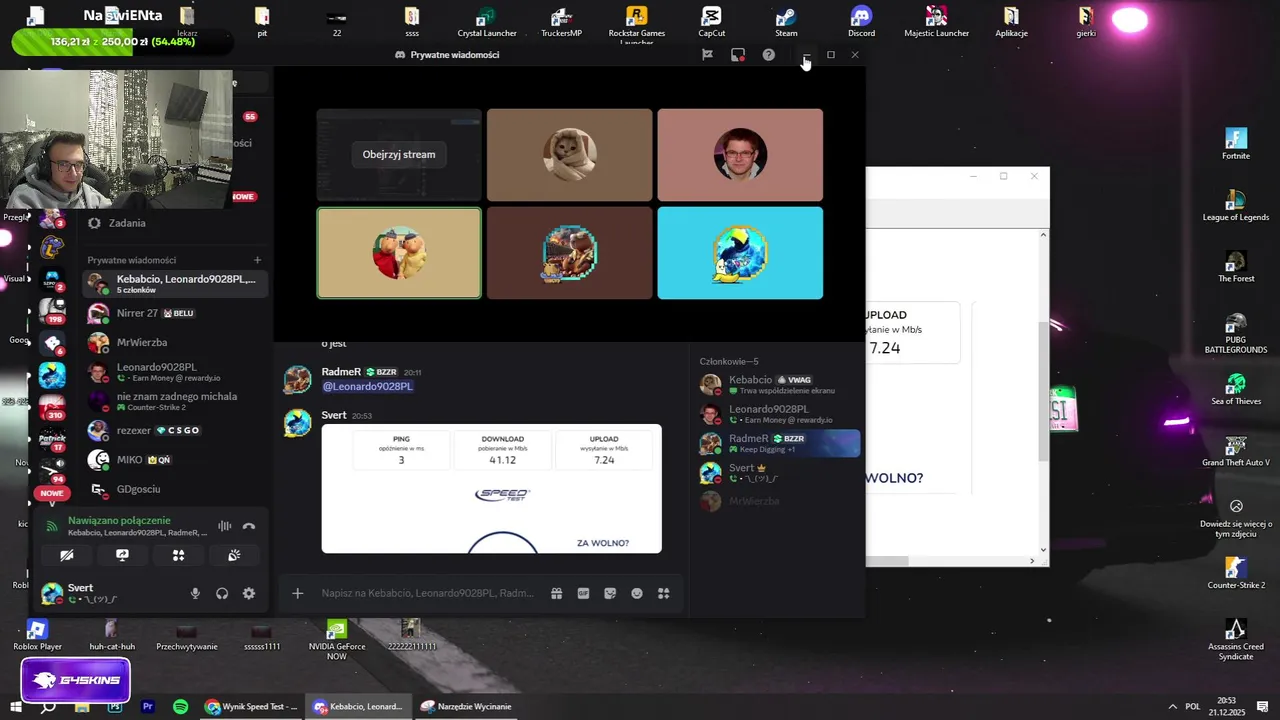
Task: Click Nawiązano połączenie status text
Action: click(119, 521)
